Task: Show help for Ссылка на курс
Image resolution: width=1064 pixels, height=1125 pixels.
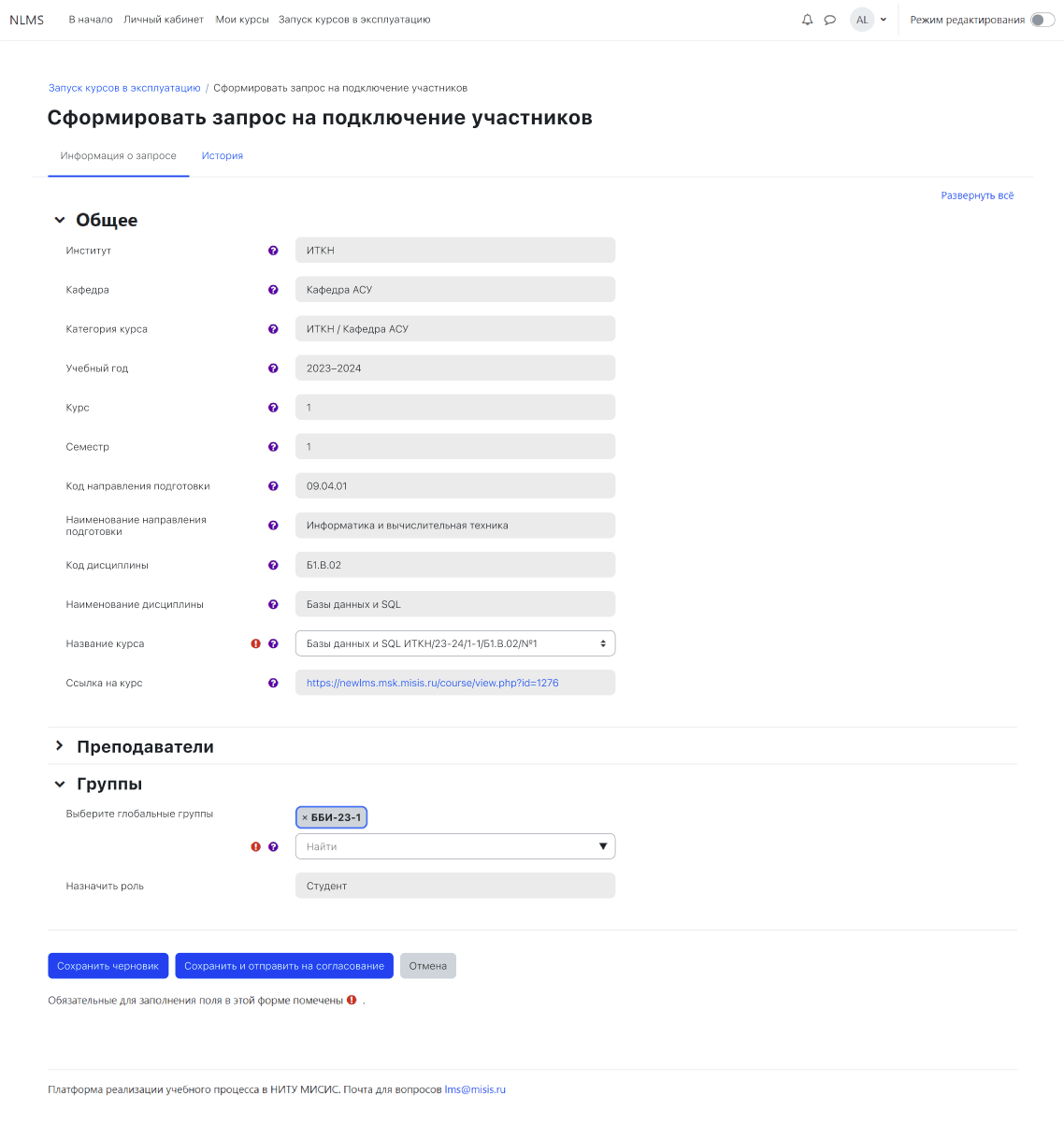Action: [x=273, y=683]
